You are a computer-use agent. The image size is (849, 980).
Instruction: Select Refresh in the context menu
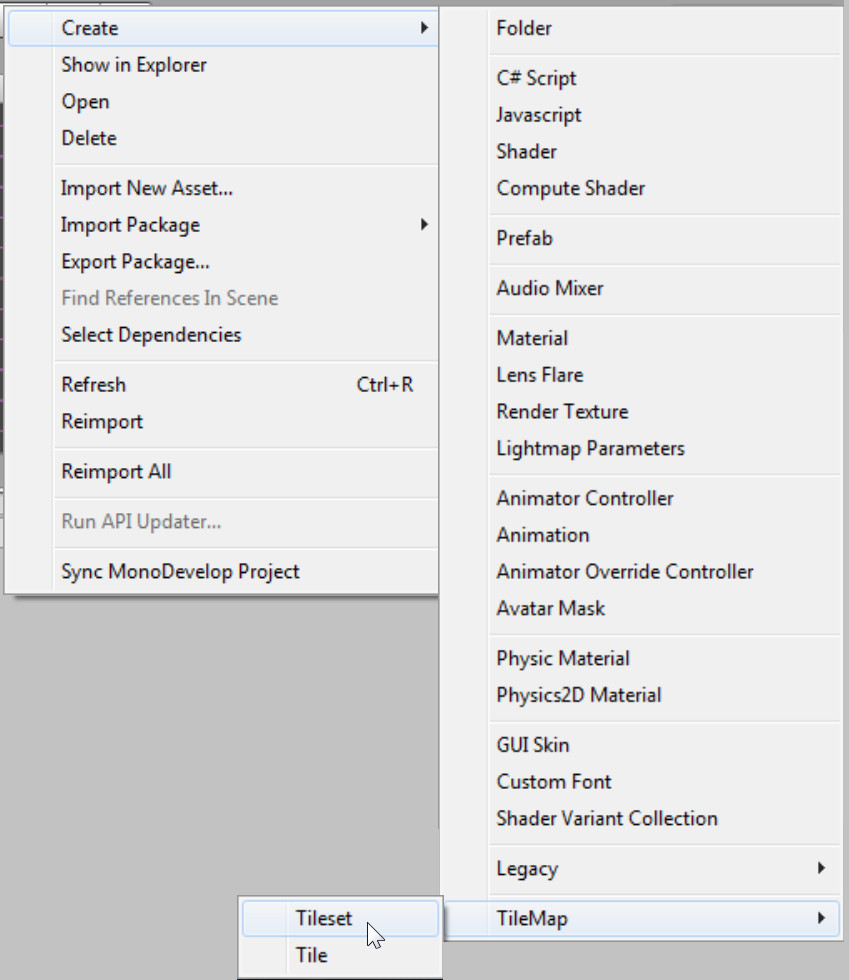point(223,384)
